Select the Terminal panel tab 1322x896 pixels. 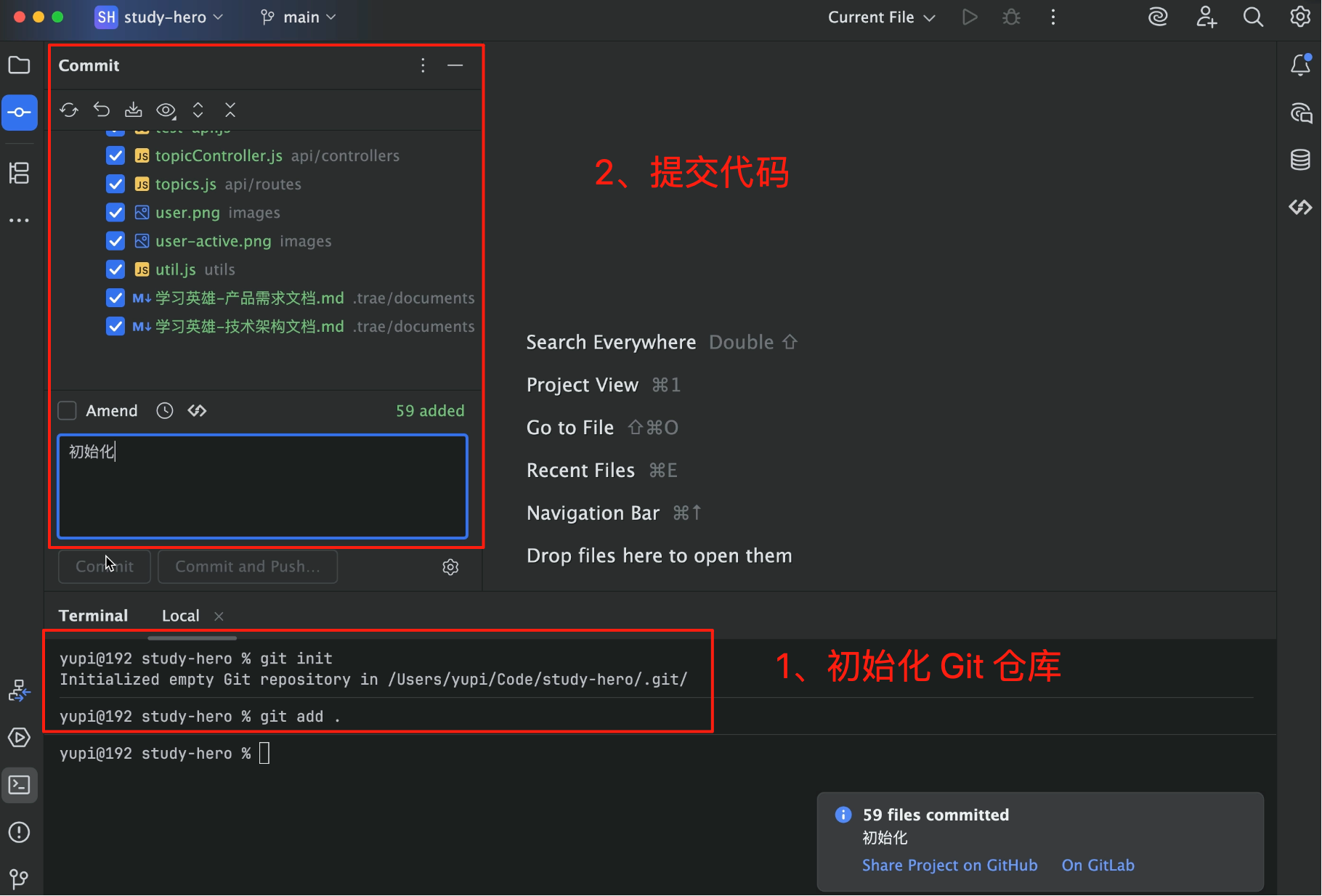pos(93,616)
